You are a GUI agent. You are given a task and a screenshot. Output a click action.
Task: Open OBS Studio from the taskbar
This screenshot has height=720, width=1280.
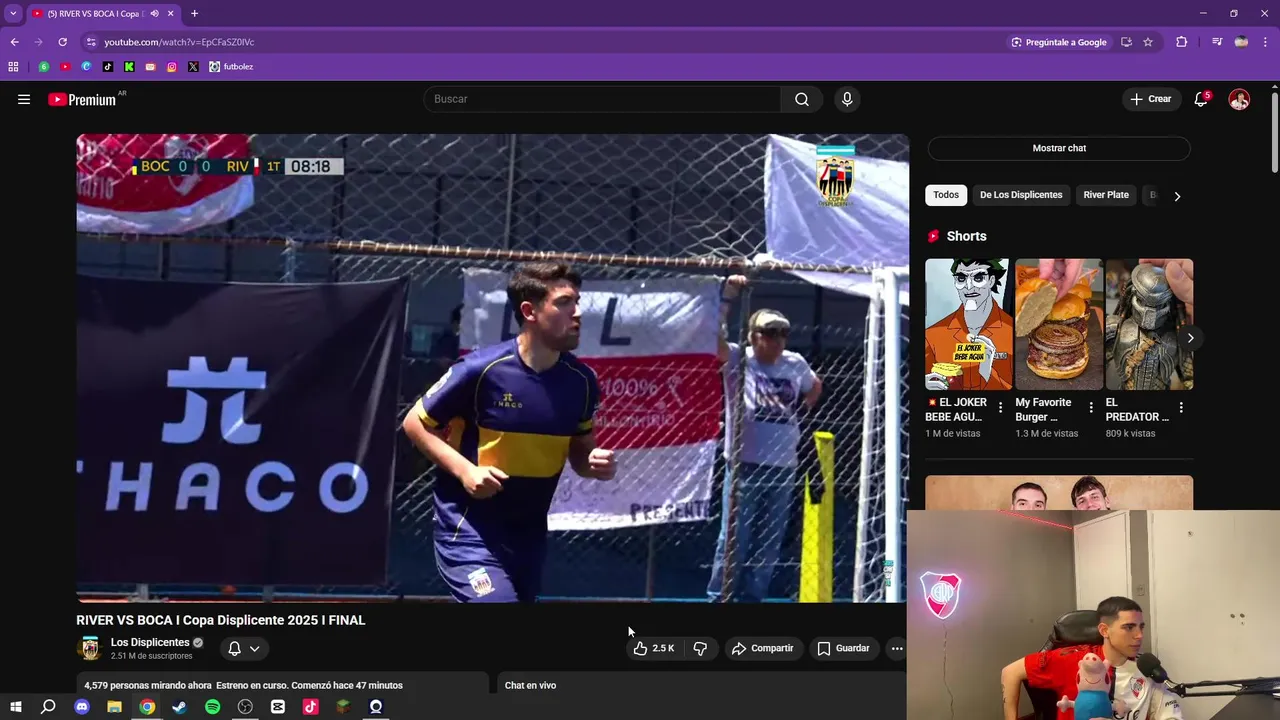[x=245, y=707]
